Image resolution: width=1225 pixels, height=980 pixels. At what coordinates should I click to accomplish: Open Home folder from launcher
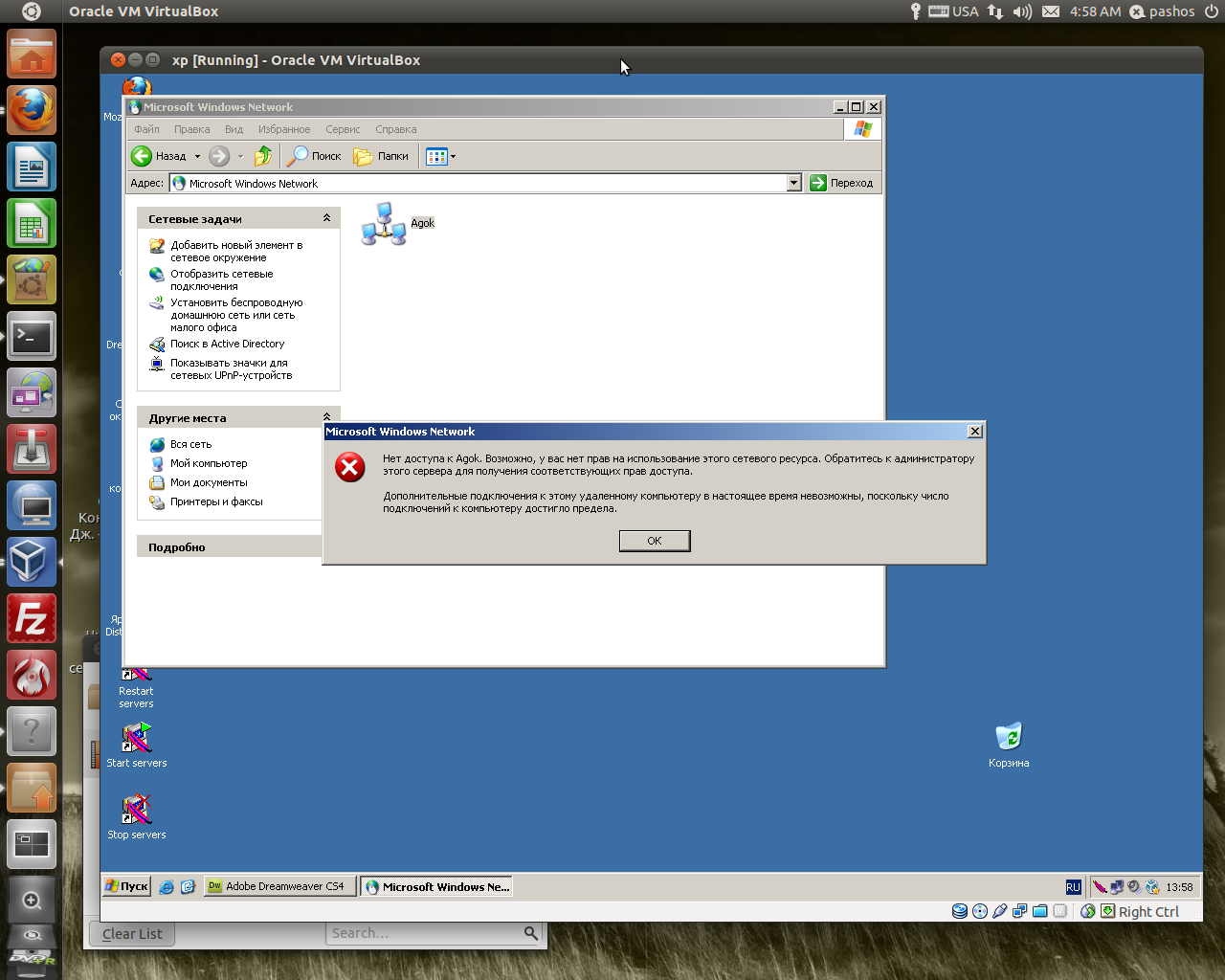point(32,55)
